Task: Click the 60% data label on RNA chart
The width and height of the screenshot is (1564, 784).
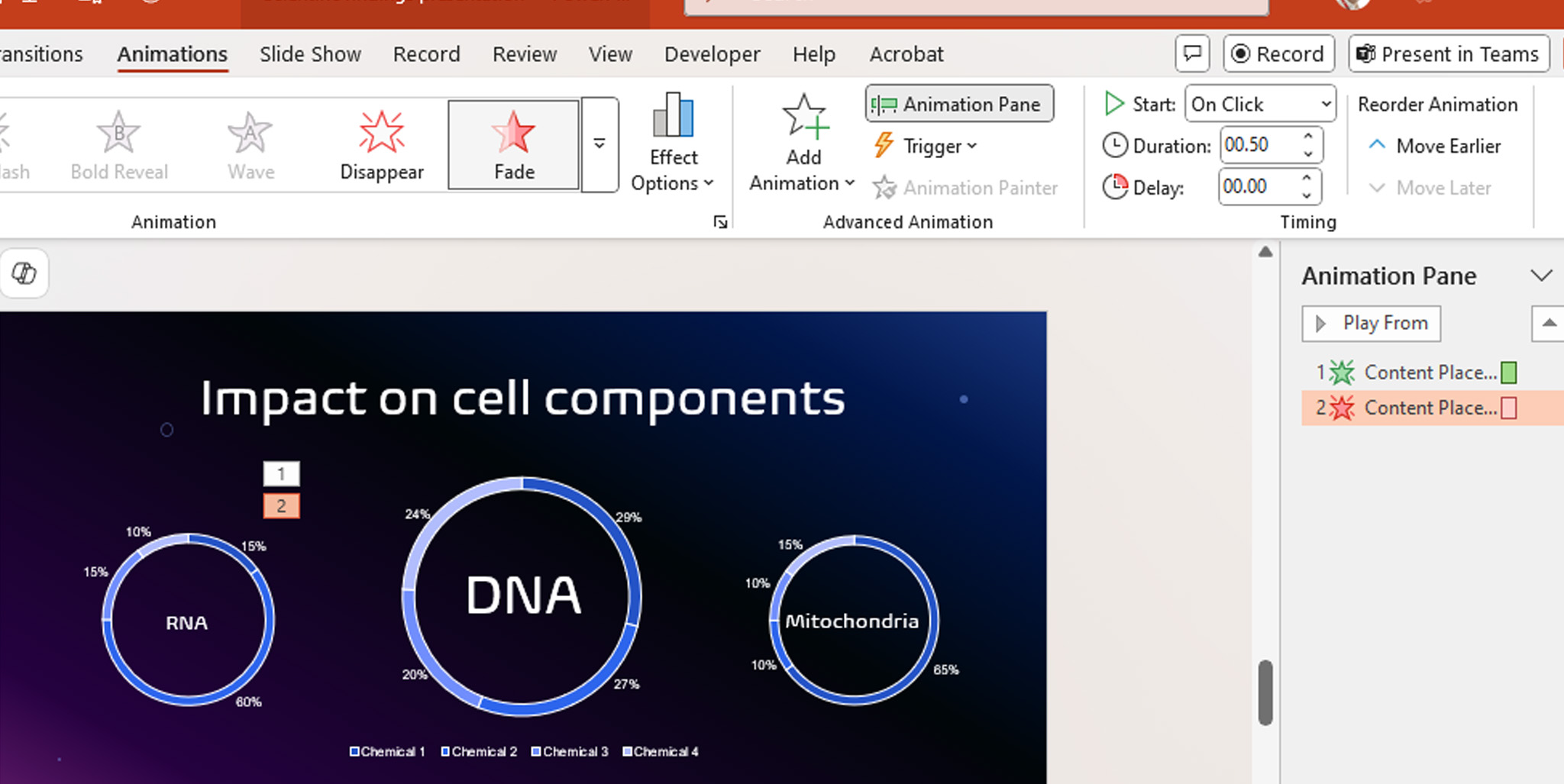Action: [x=248, y=702]
